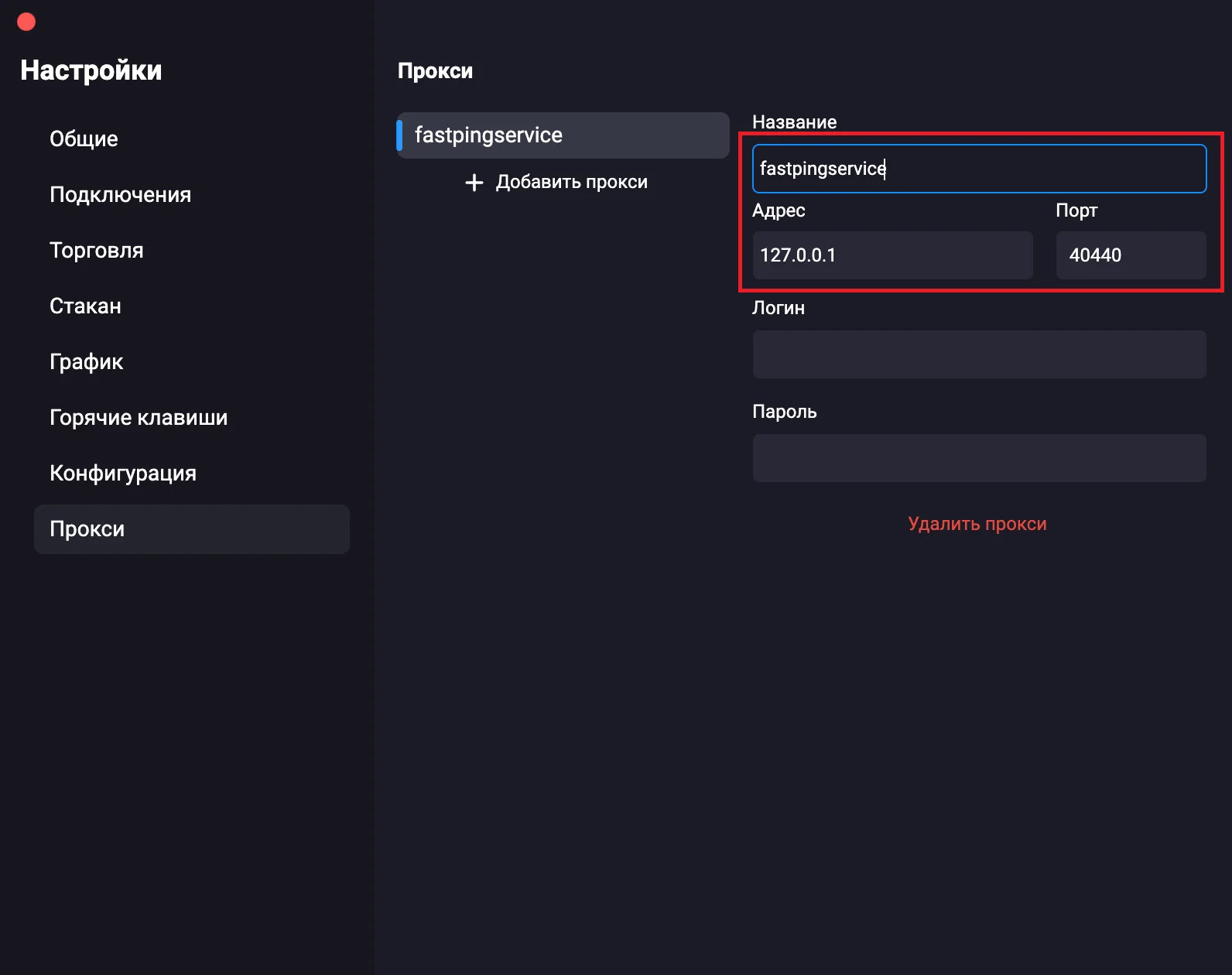Click the Порт field showing 40440
The width and height of the screenshot is (1232, 975).
point(1131,255)
